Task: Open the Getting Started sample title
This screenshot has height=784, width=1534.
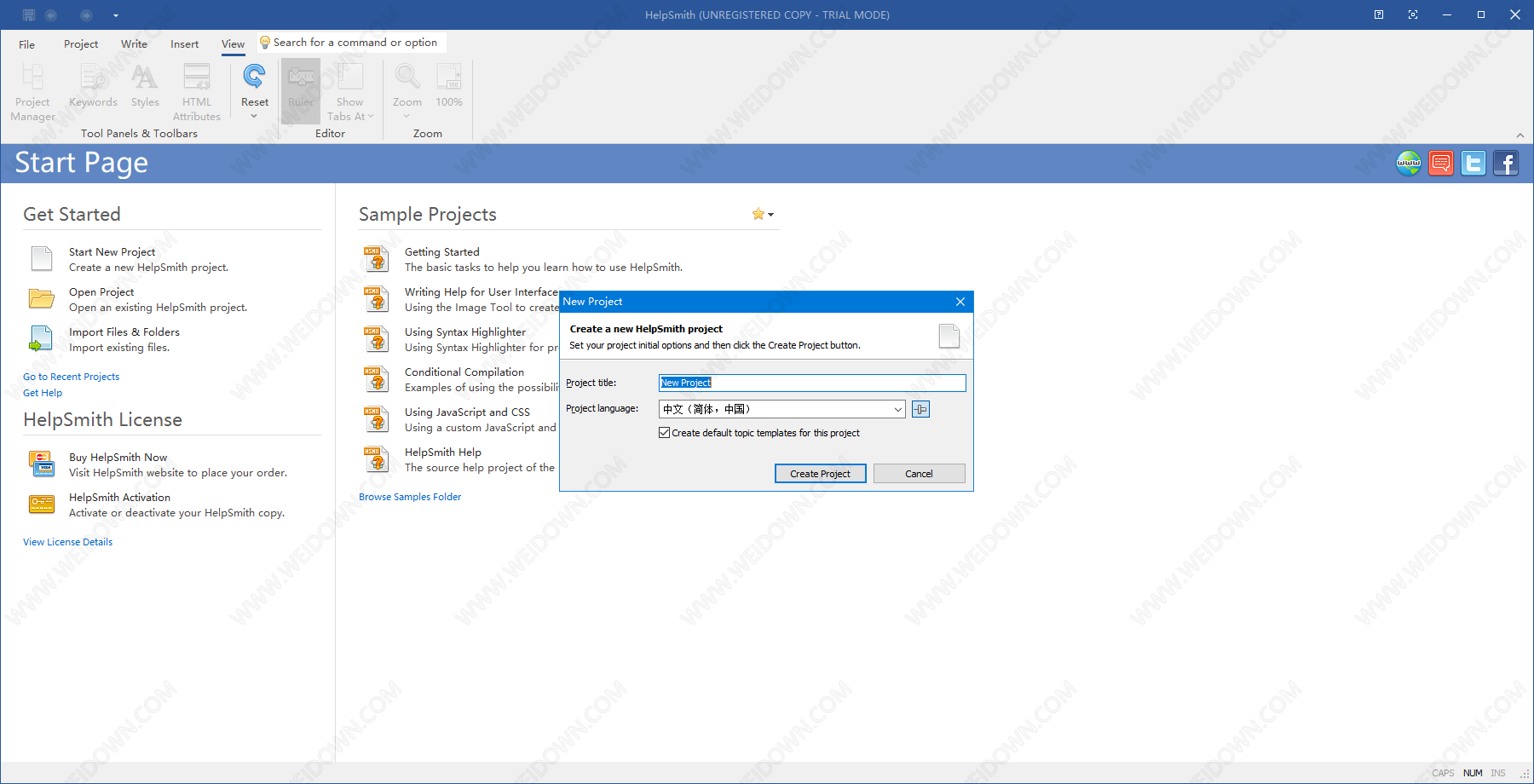Action: (442, 252)
